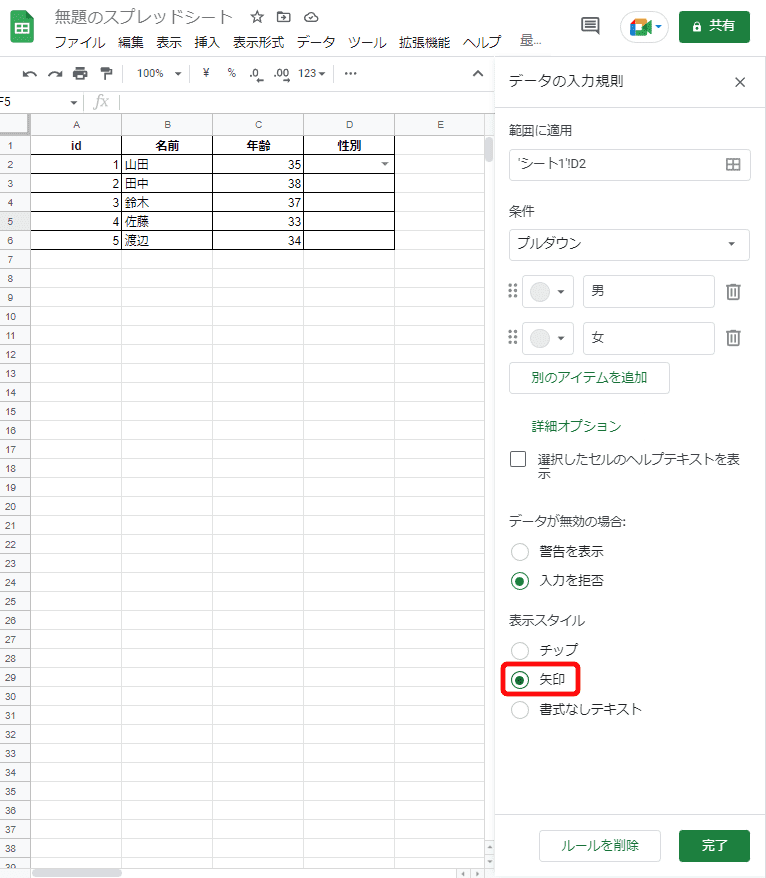Select the 警告を表示 radio option
This screenshot has width=766, height=878.
click(520, 552)
